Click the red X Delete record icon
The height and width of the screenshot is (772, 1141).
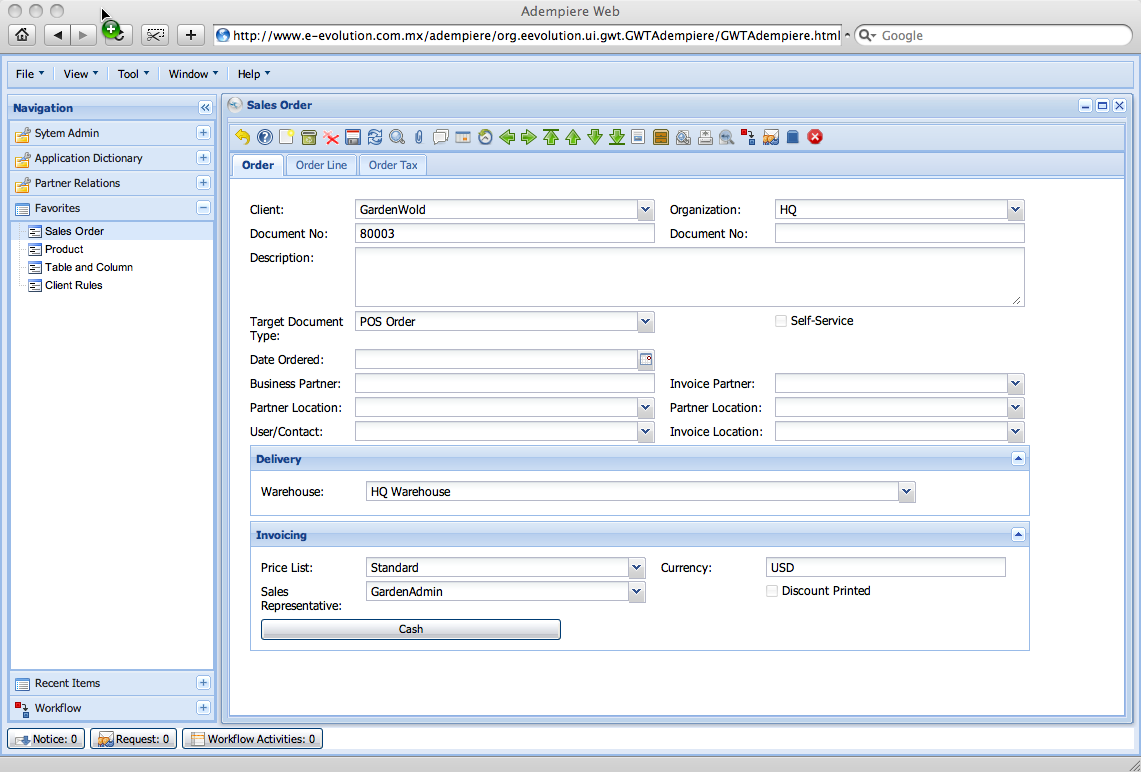pyautogui.click(x=331, y=138)
